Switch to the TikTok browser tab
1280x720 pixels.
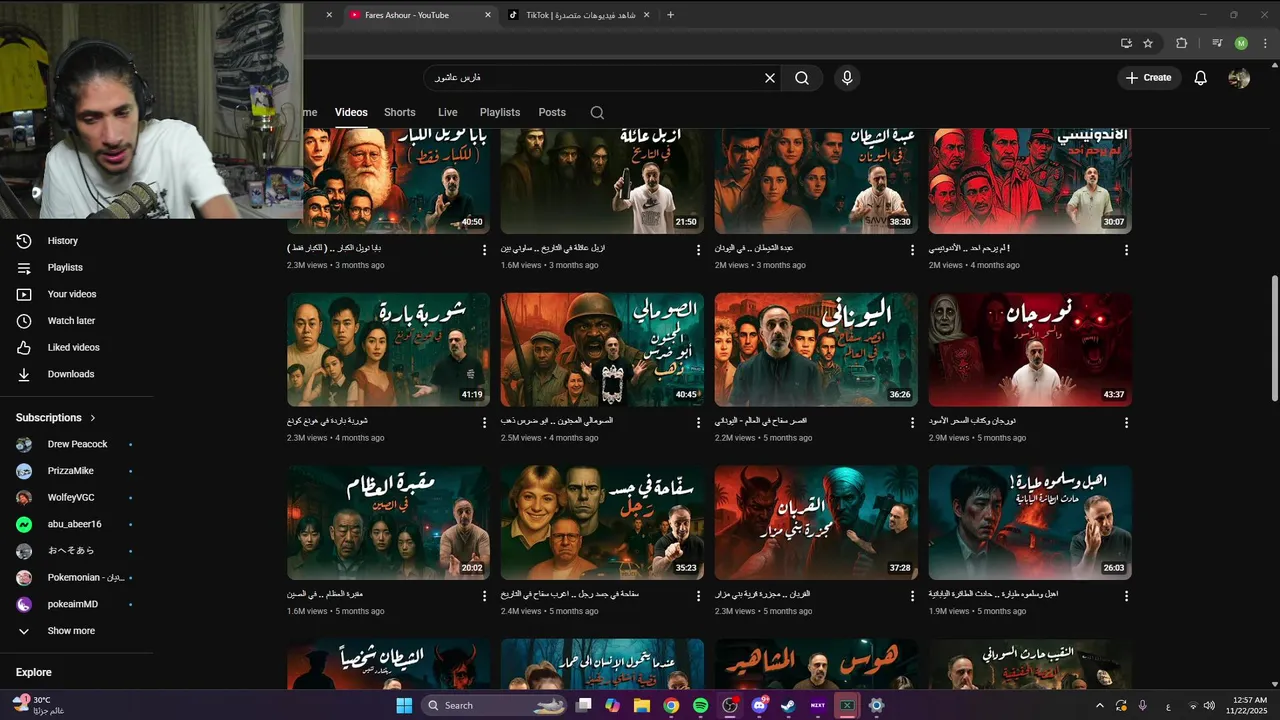(579, 15)
